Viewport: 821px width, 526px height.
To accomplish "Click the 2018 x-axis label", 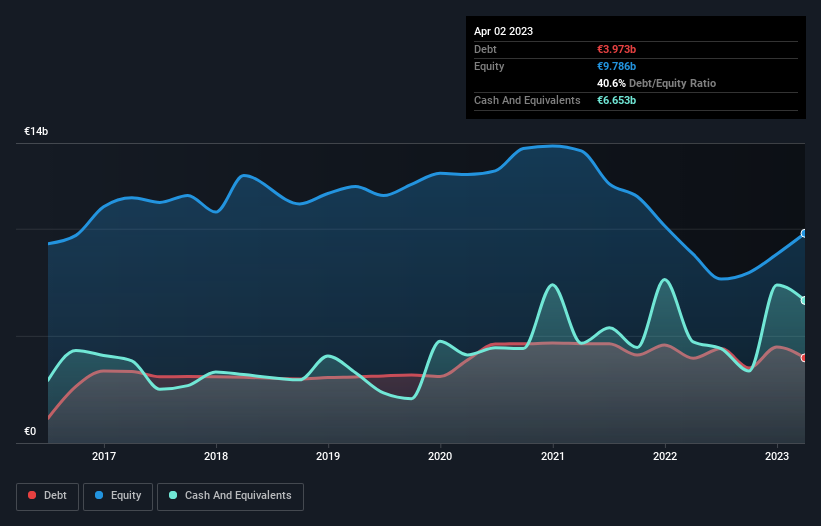I will (x=216, y=456).
